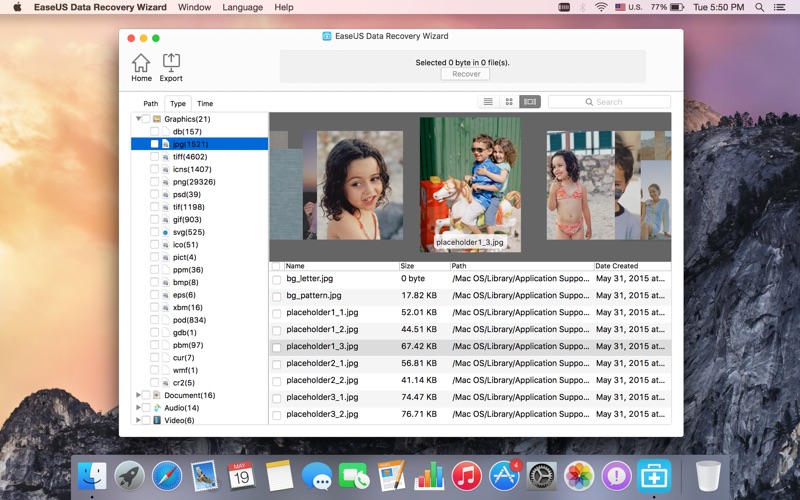The height and width of the screenshot is (500, 800).
Task: Expand the Audio(14) category
Action: 138,408
